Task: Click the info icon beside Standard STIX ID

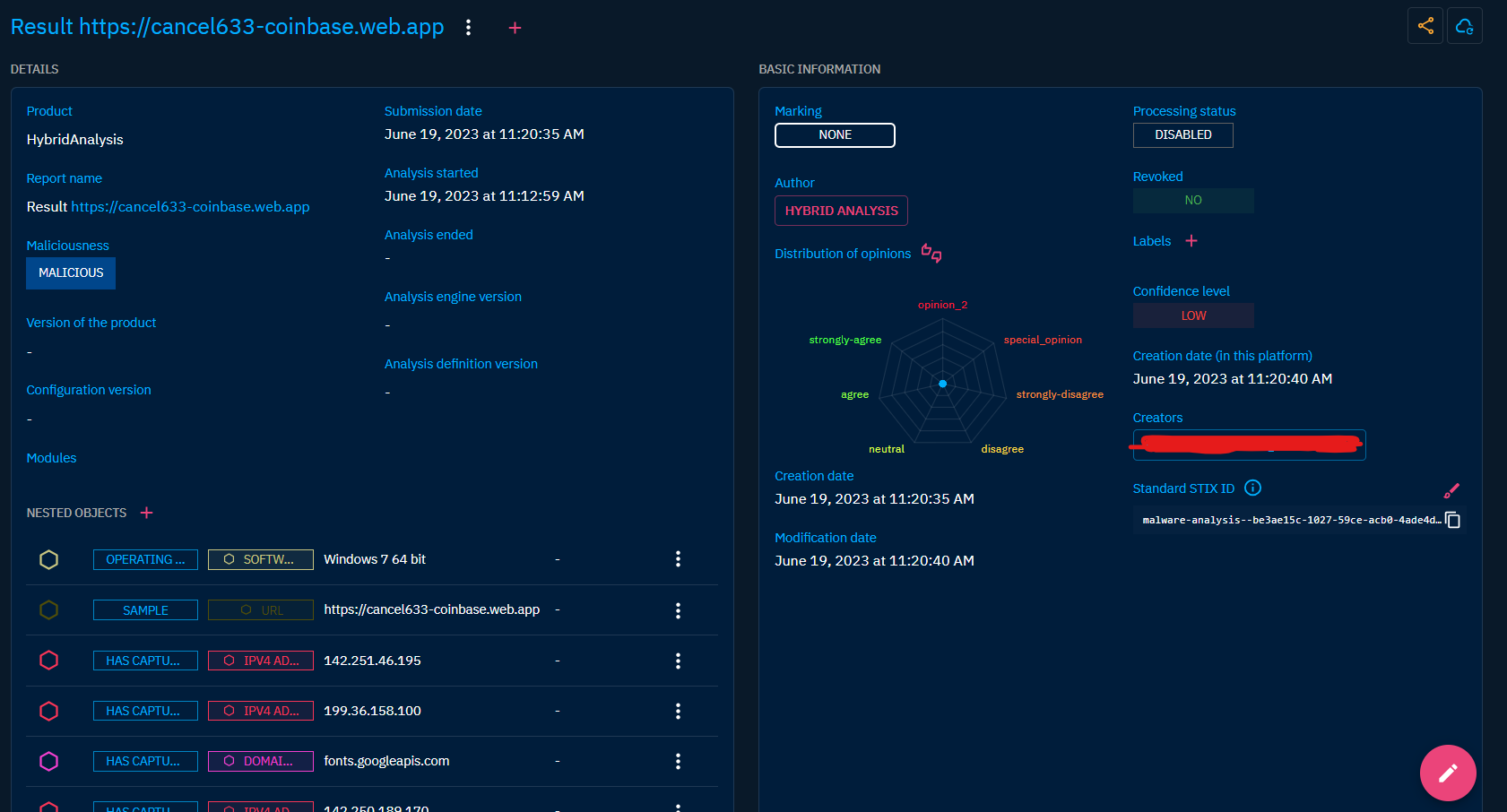Action: pos(1252,488)
